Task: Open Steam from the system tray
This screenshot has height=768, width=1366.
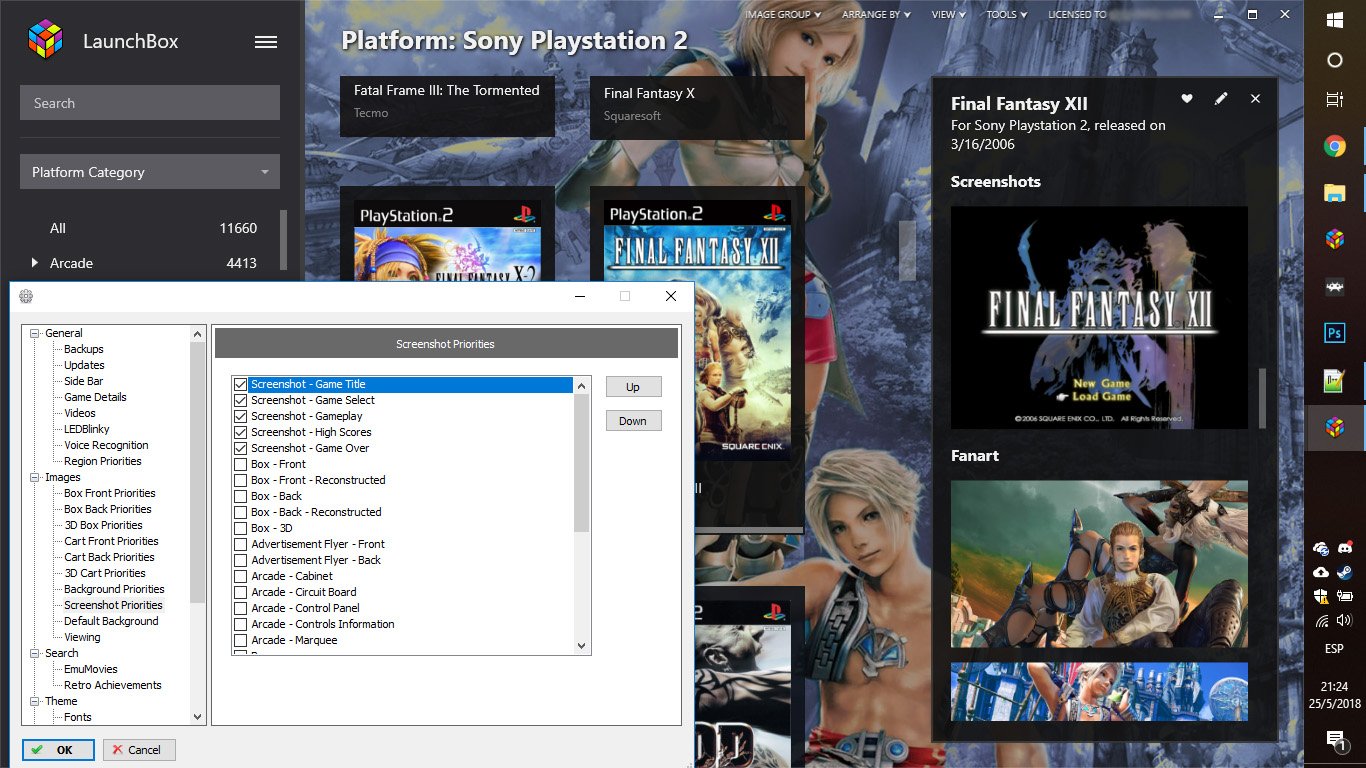Action: pos(1345,572)
